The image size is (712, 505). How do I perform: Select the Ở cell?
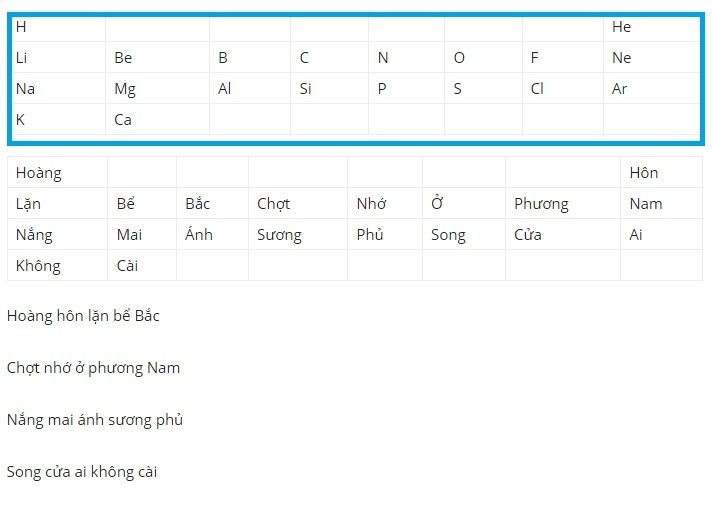pos(464,203)
